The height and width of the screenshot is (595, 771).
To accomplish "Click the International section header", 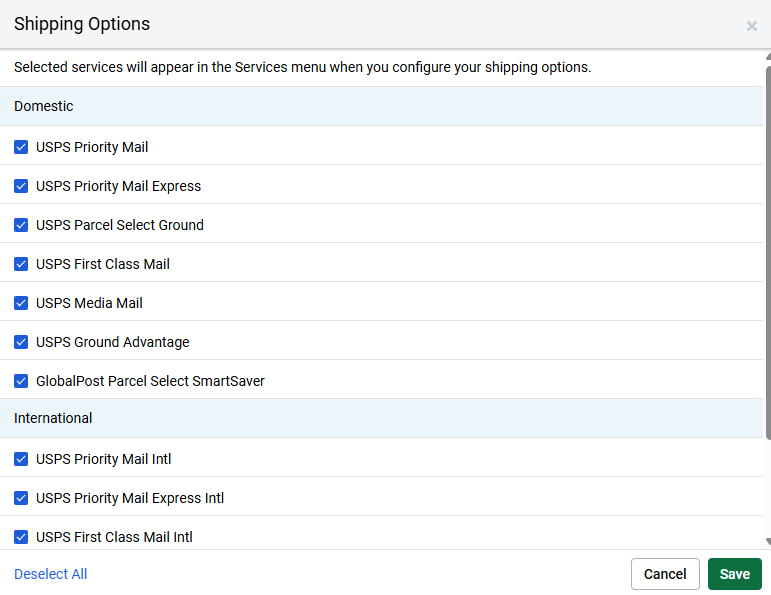I will [382, 418].
